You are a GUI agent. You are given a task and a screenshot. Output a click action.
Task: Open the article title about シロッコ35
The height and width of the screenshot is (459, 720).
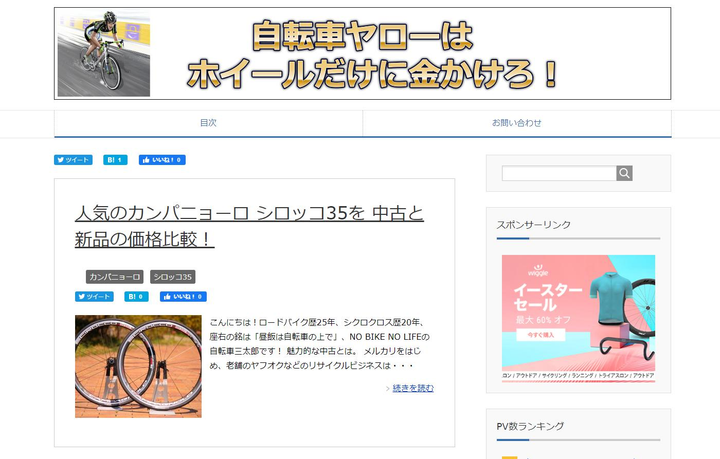point(249,226)
